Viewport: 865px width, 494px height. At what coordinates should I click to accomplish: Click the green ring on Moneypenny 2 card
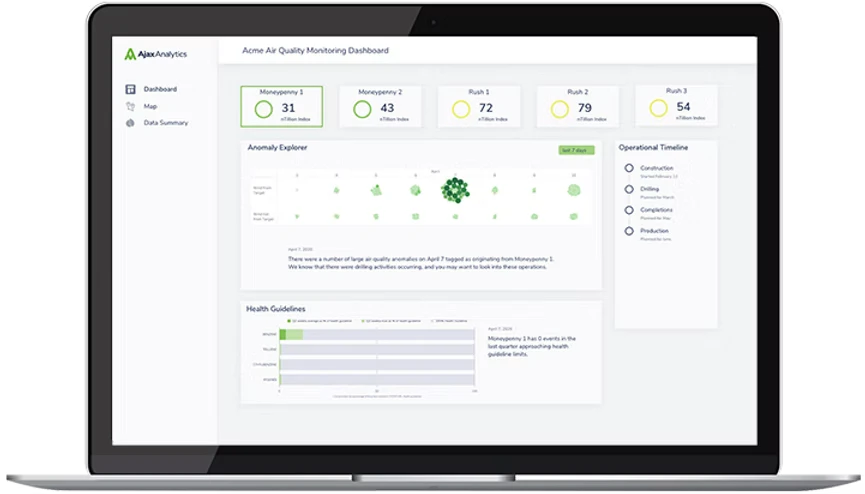point(363,109)
